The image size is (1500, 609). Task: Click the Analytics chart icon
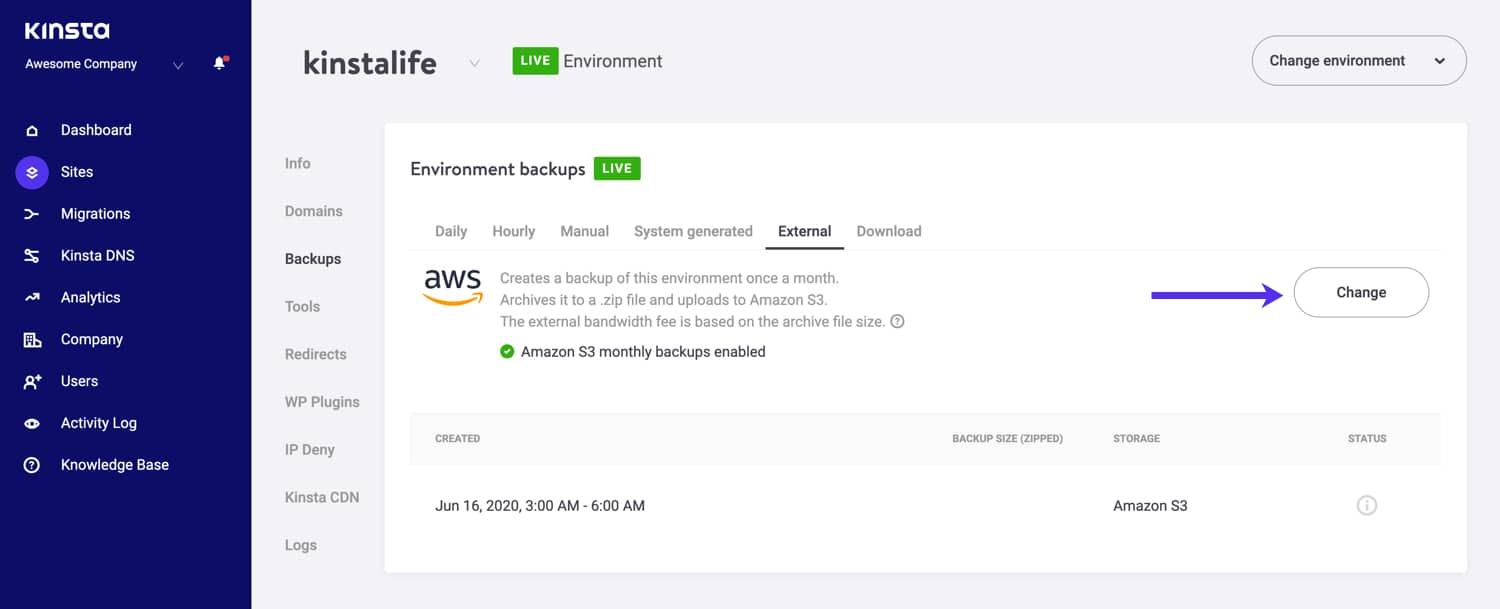coord(32,298)
